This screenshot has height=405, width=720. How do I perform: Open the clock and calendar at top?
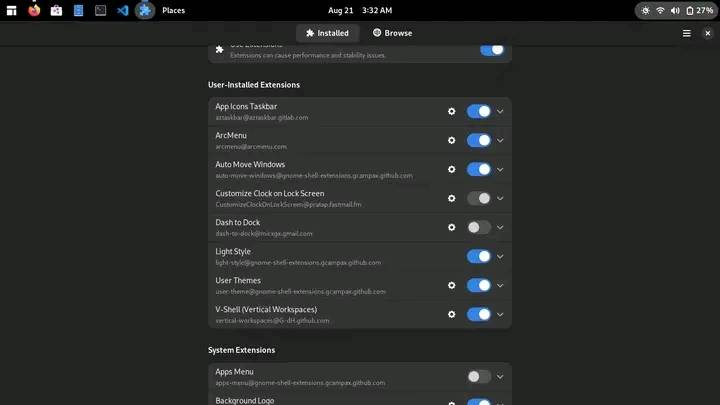coord(360,10)
